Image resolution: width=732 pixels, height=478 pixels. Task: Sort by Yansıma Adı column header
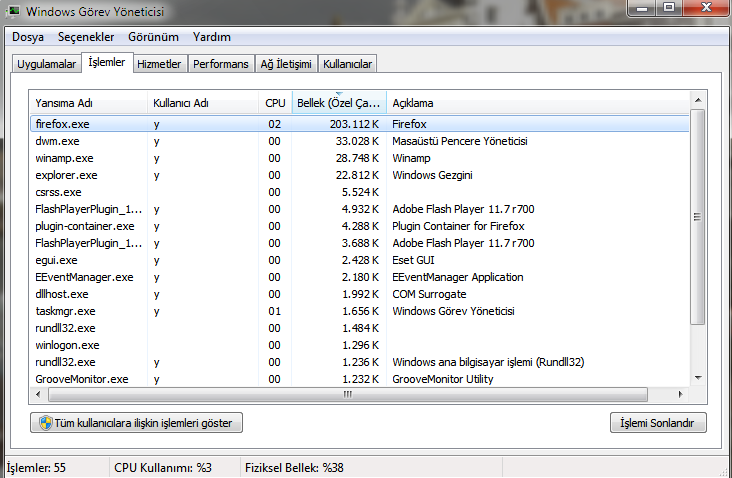[x=88, y=103]
